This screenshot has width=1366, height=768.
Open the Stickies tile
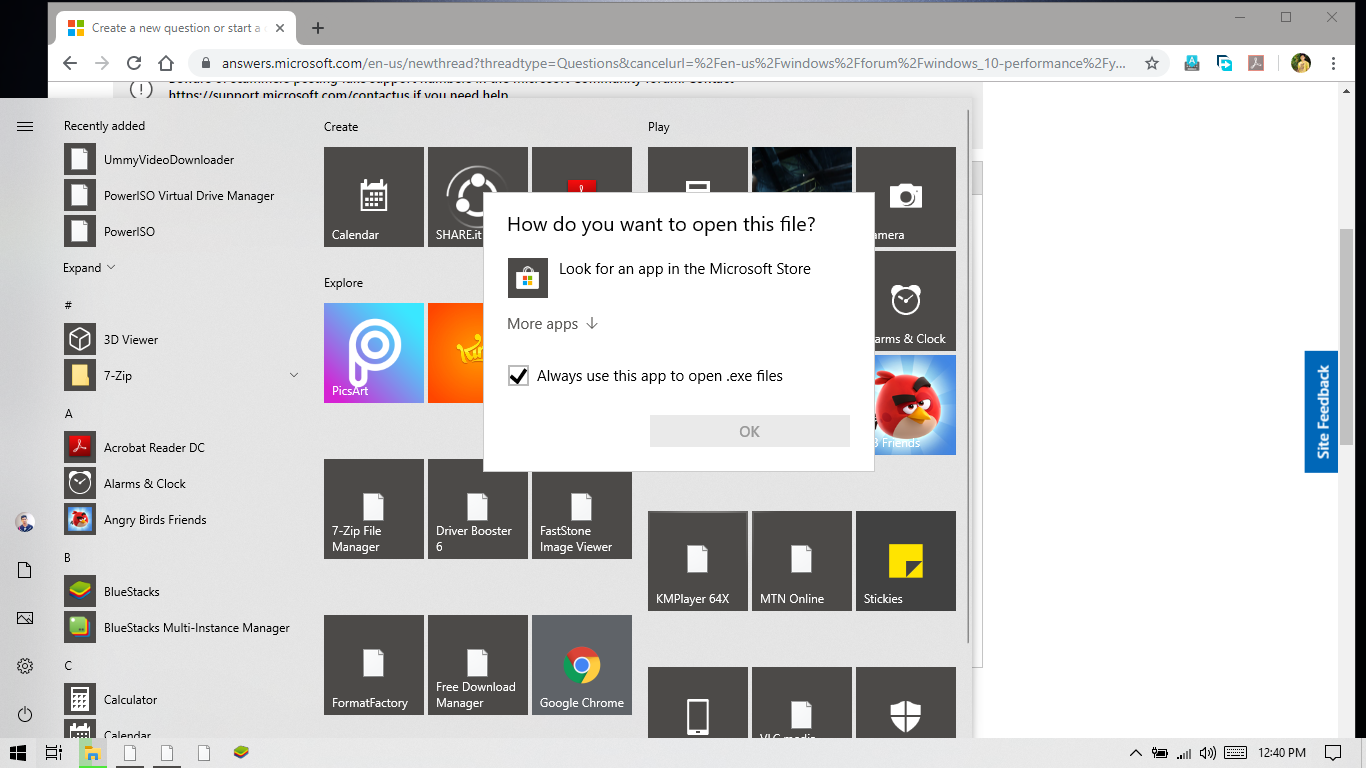906,561
